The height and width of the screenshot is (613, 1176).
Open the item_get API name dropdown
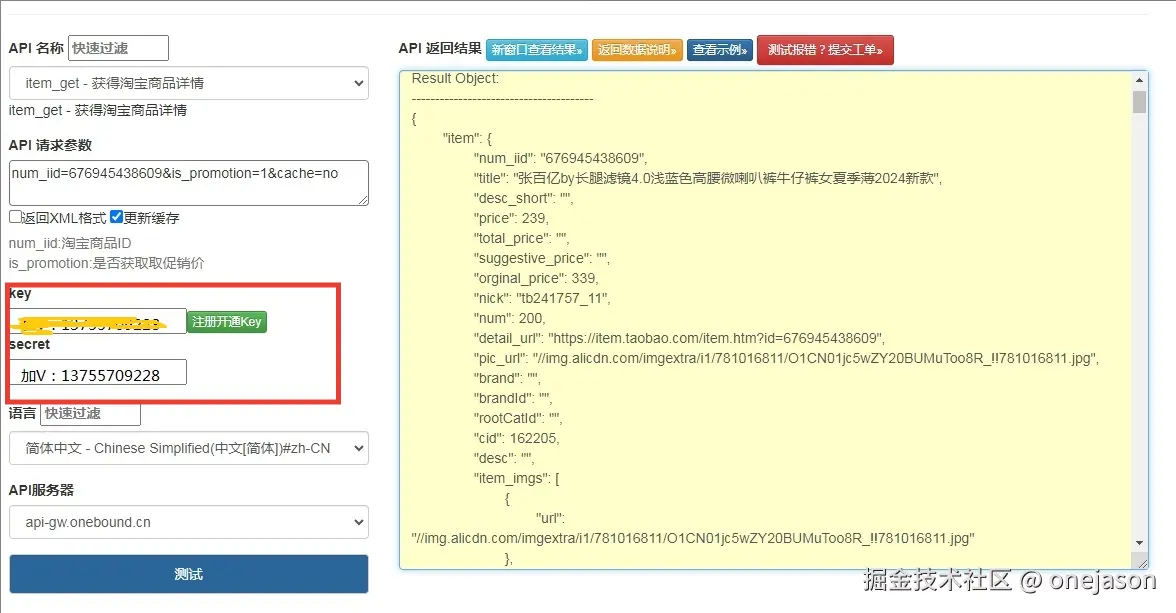pos(188,83)
